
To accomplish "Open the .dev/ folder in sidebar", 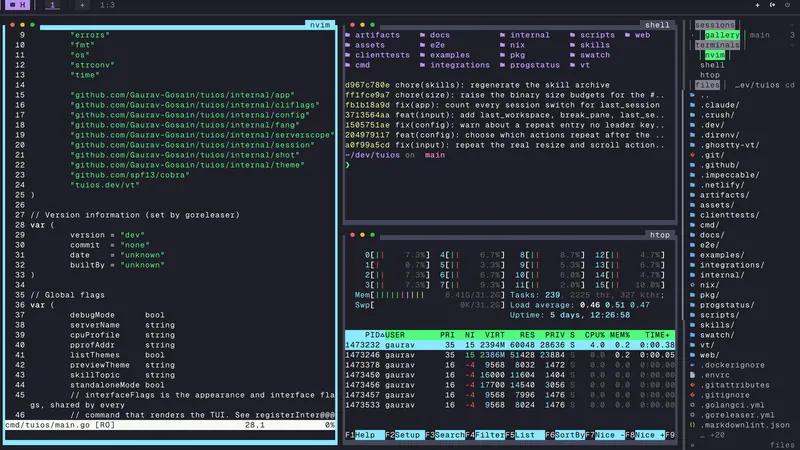I will tap(712, 125).
